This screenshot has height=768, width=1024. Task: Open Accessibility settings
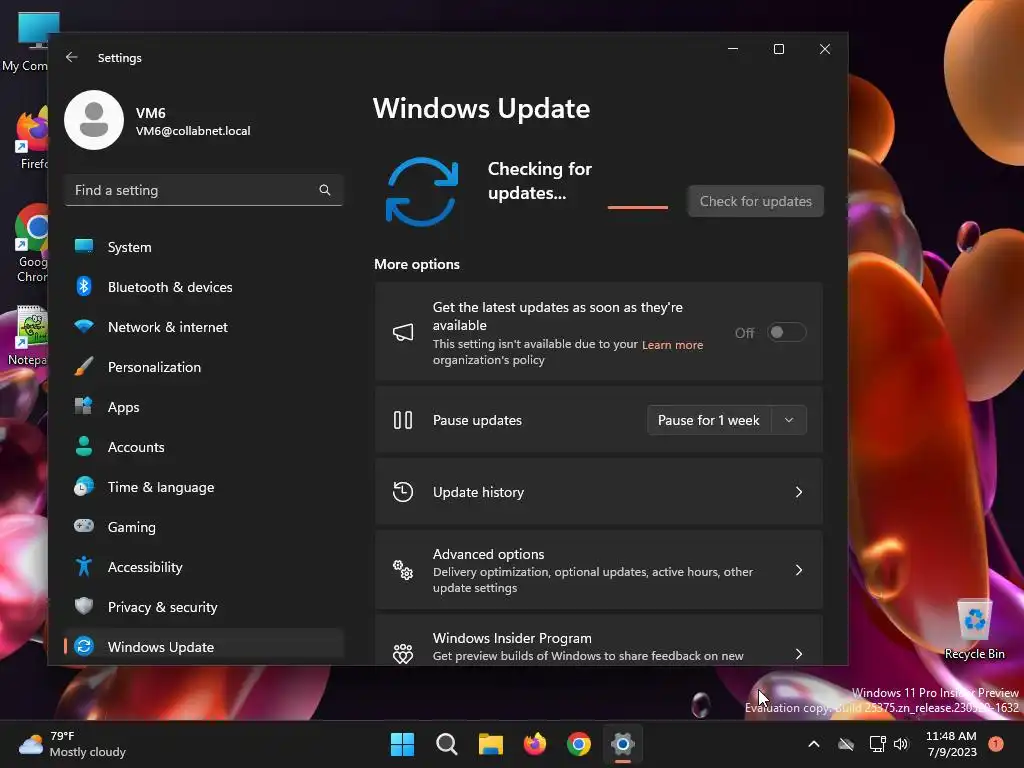pyautogui.click(x=204, y=567)
